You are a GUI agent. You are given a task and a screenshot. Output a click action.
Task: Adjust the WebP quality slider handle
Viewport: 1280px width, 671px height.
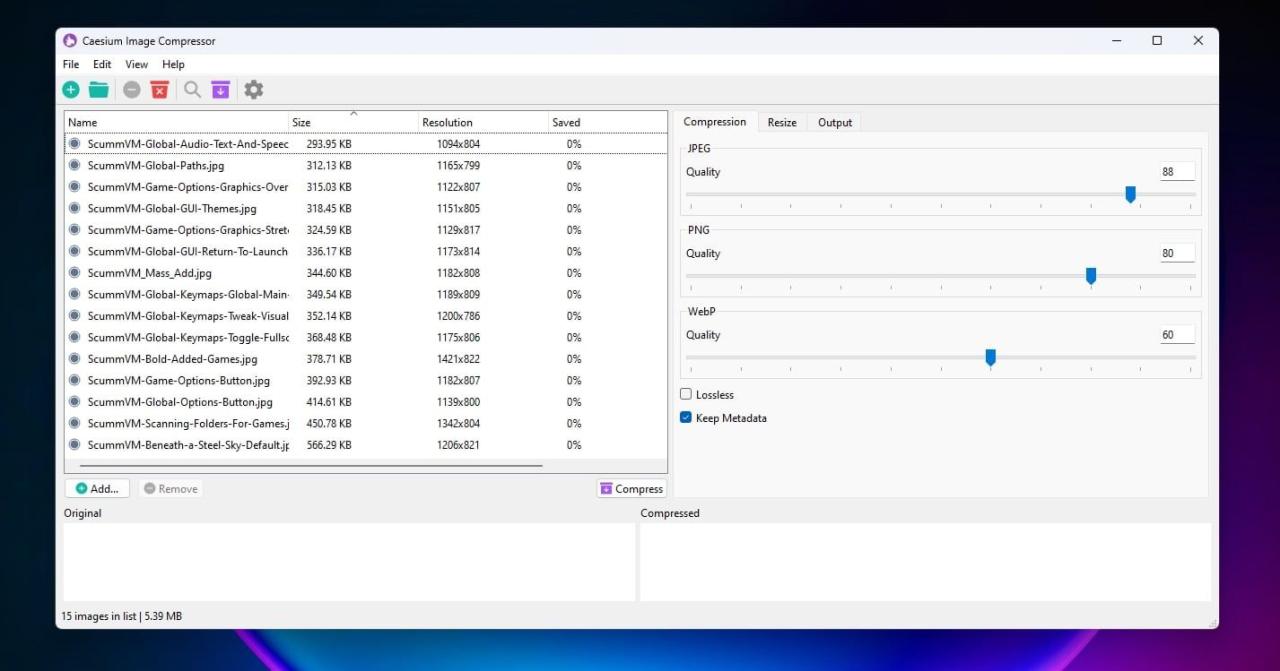tap(991, 358)
